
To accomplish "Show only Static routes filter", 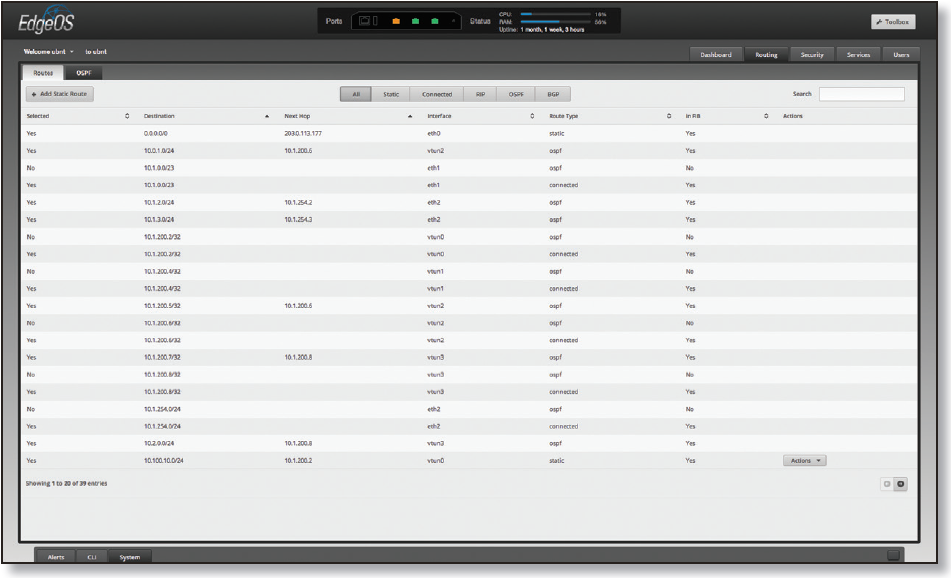I will pos(391,94).
